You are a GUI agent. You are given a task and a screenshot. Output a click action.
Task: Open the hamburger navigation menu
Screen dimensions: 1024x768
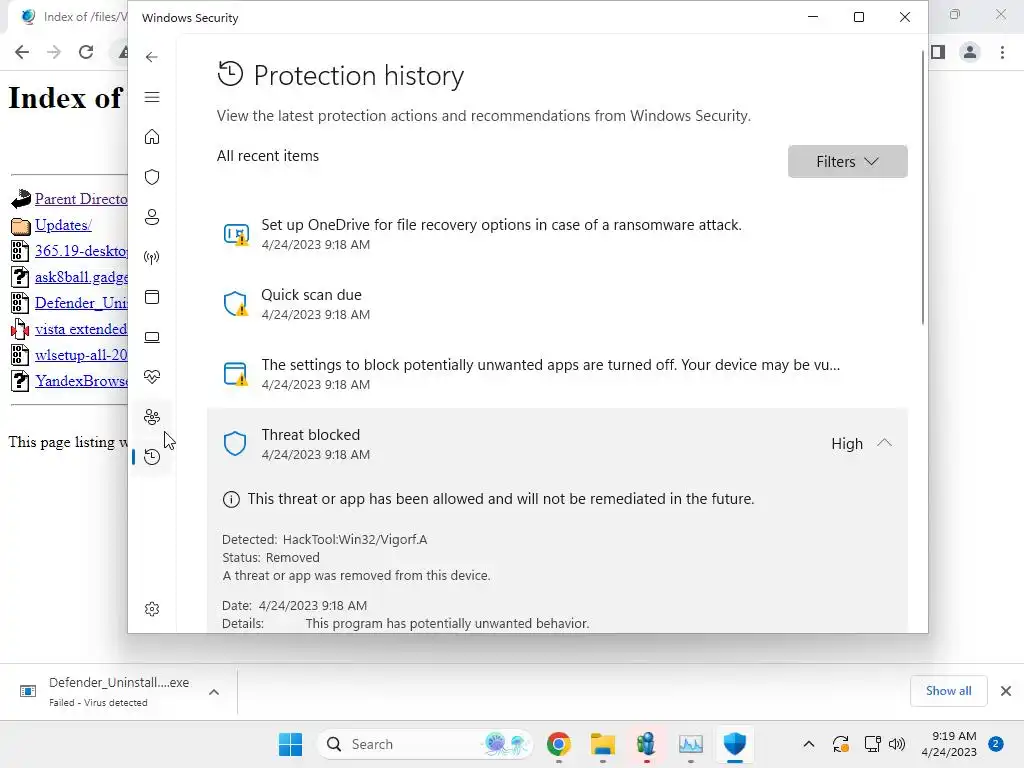[152, 97]
